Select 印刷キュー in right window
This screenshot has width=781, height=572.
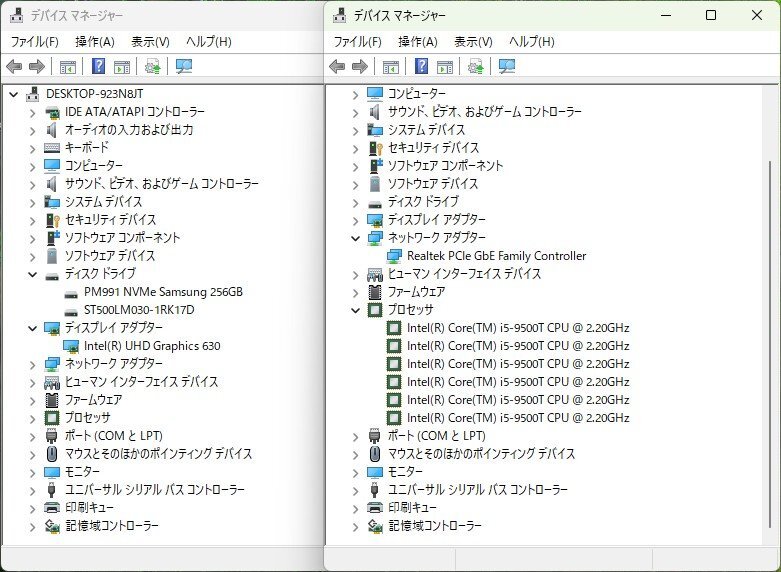(412, 507)
